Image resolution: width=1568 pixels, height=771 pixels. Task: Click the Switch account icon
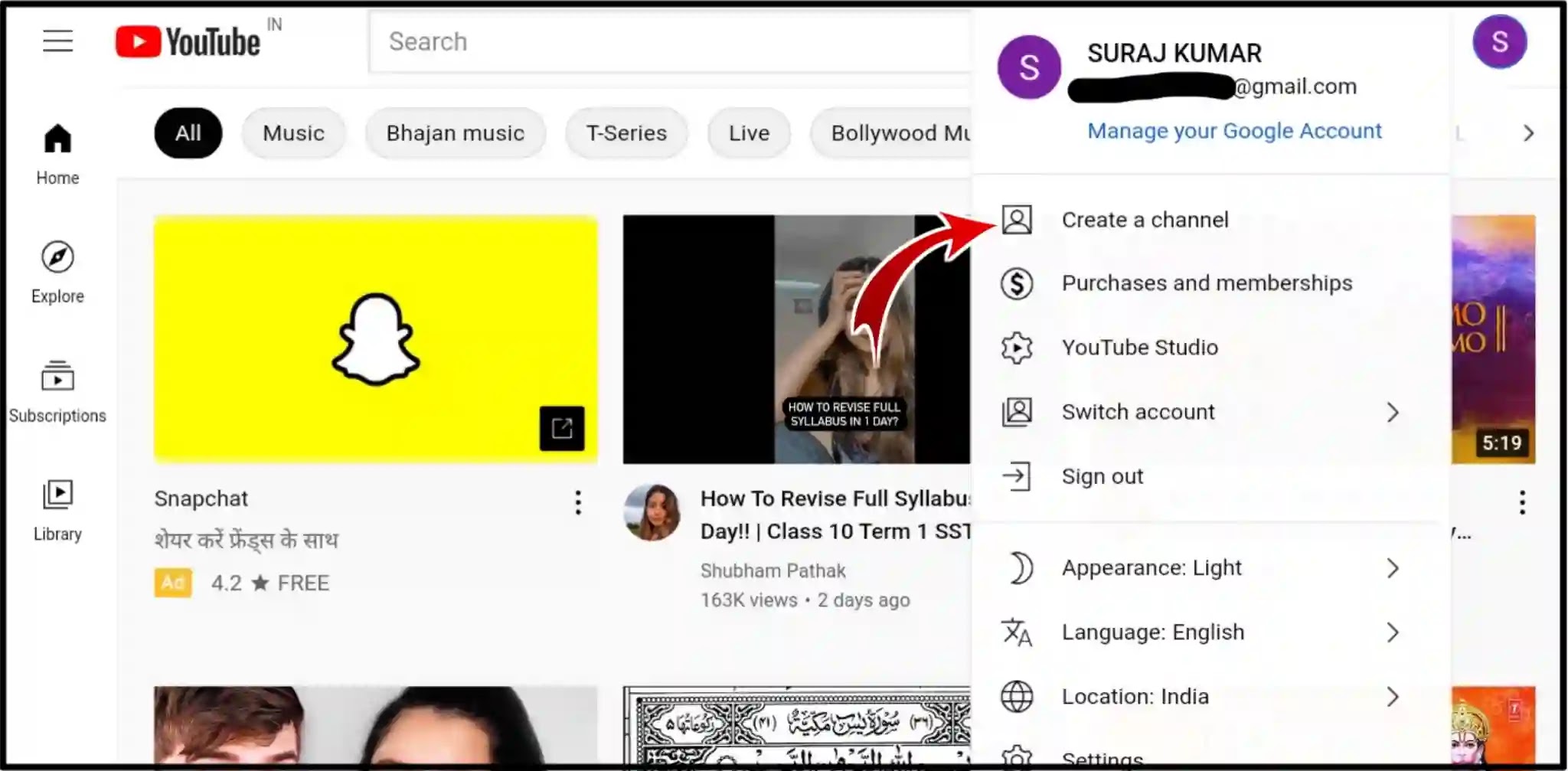pyautogui.click(x=1017, y=412)
